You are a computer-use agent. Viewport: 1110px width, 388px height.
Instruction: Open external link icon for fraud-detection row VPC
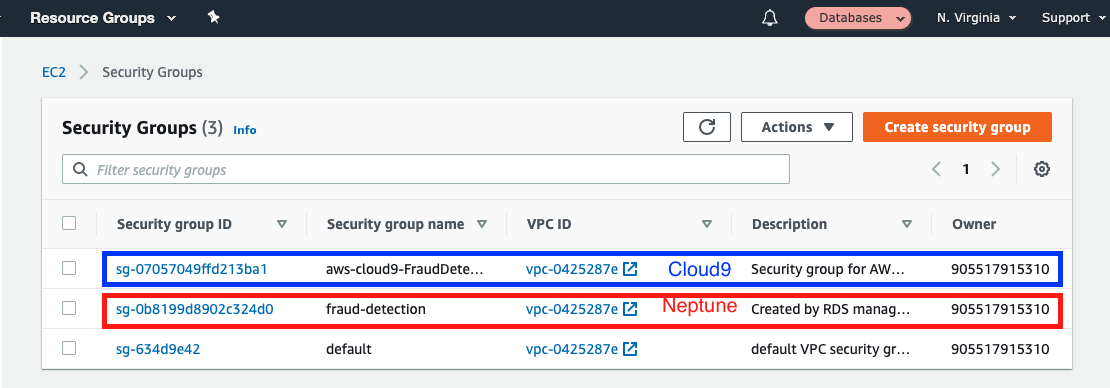tap(629, 309)
